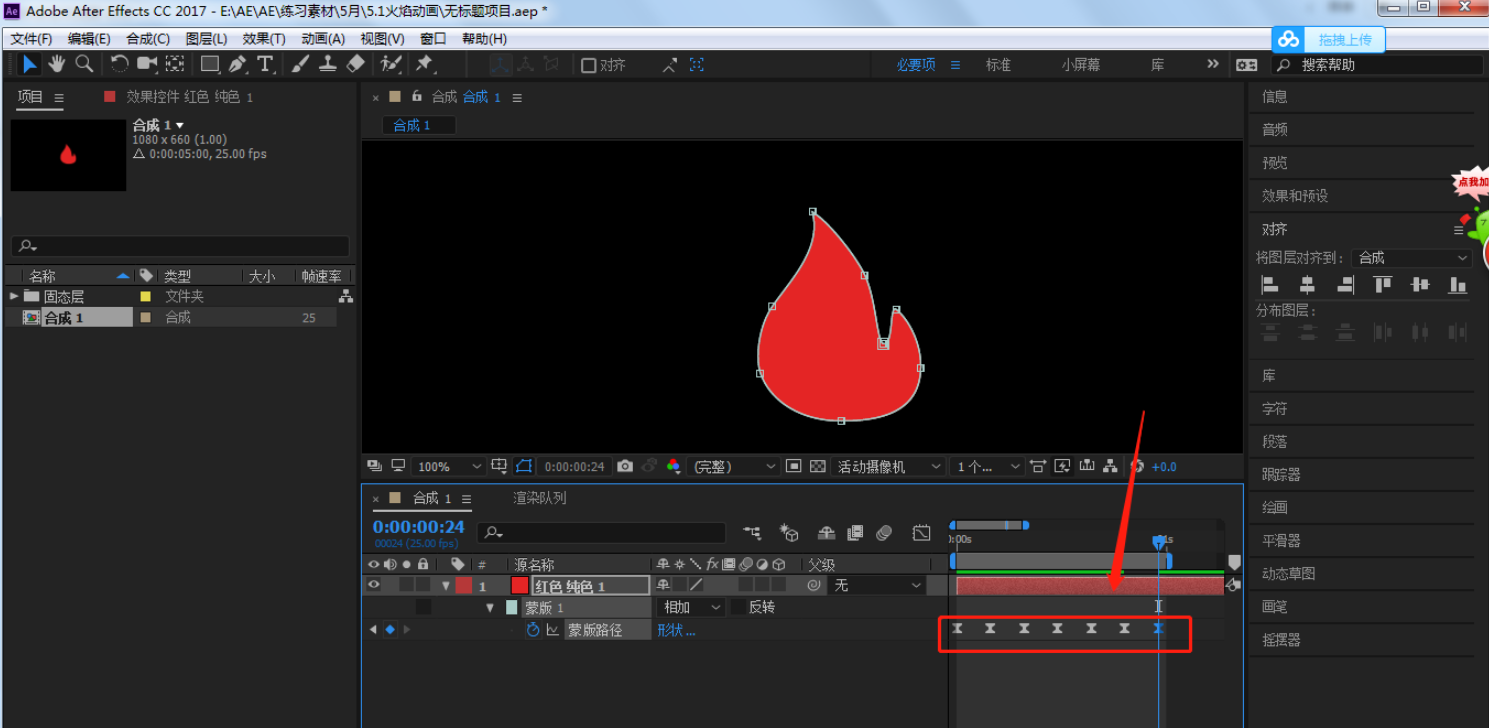Open the 效果和预设 panel
Viewport: 1489px width, 728px height.
1294,196
